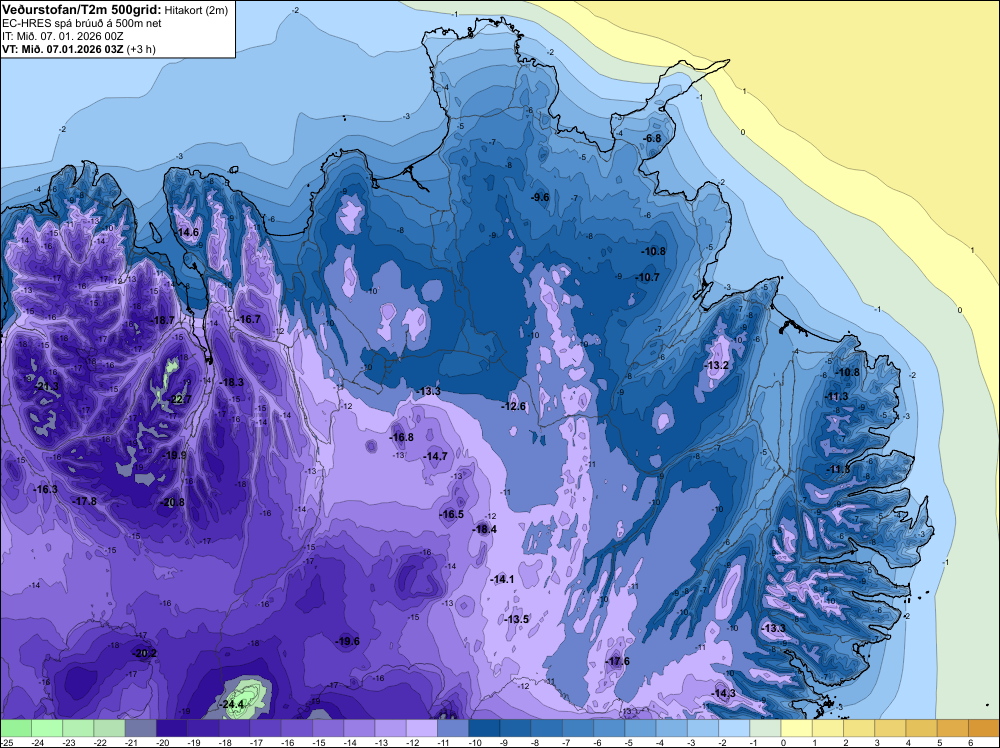Click the yellow legend swatch between 0 and 1

coord(797,728)
